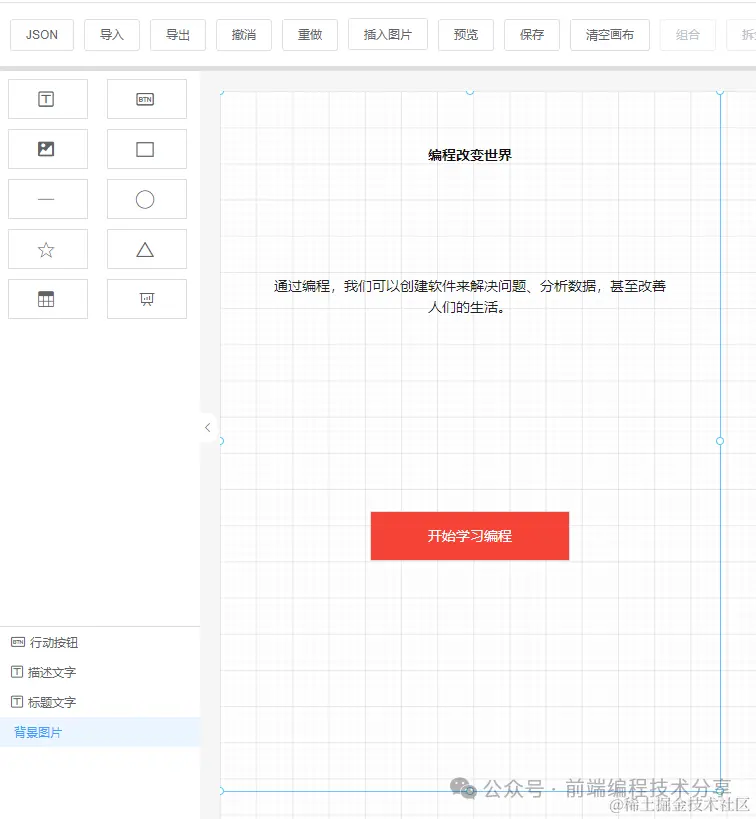
Task: Click the top-middle selection handle
Action: (x=470, y=91)
